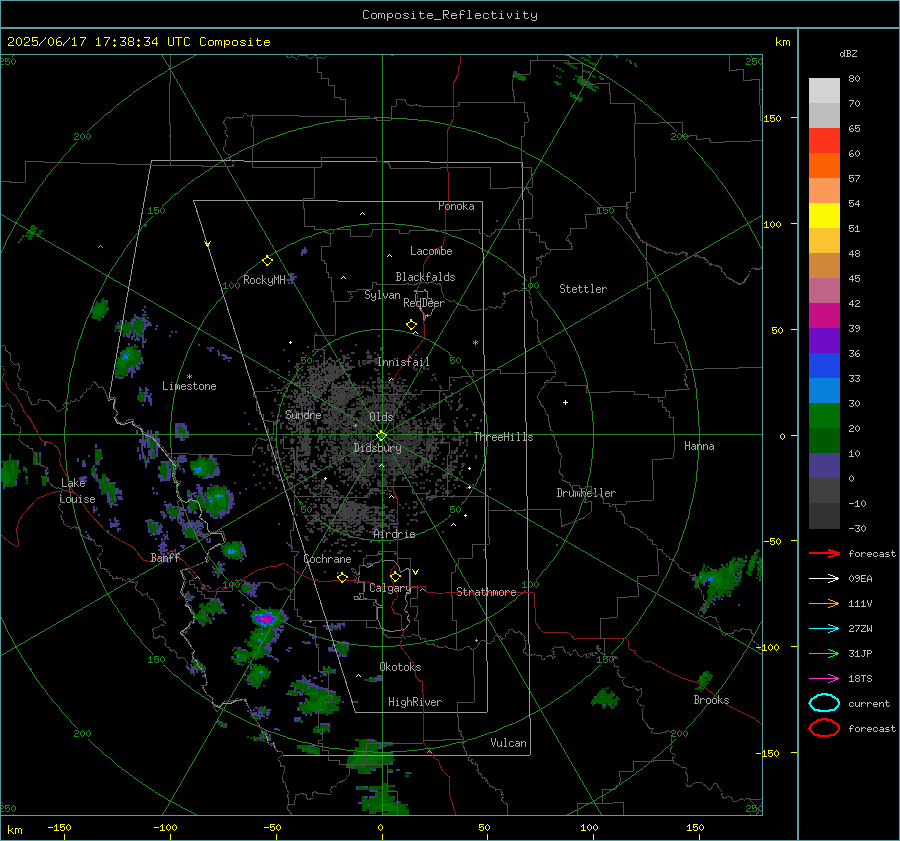Click the white plus marker west of Hanna

point(565,402)
